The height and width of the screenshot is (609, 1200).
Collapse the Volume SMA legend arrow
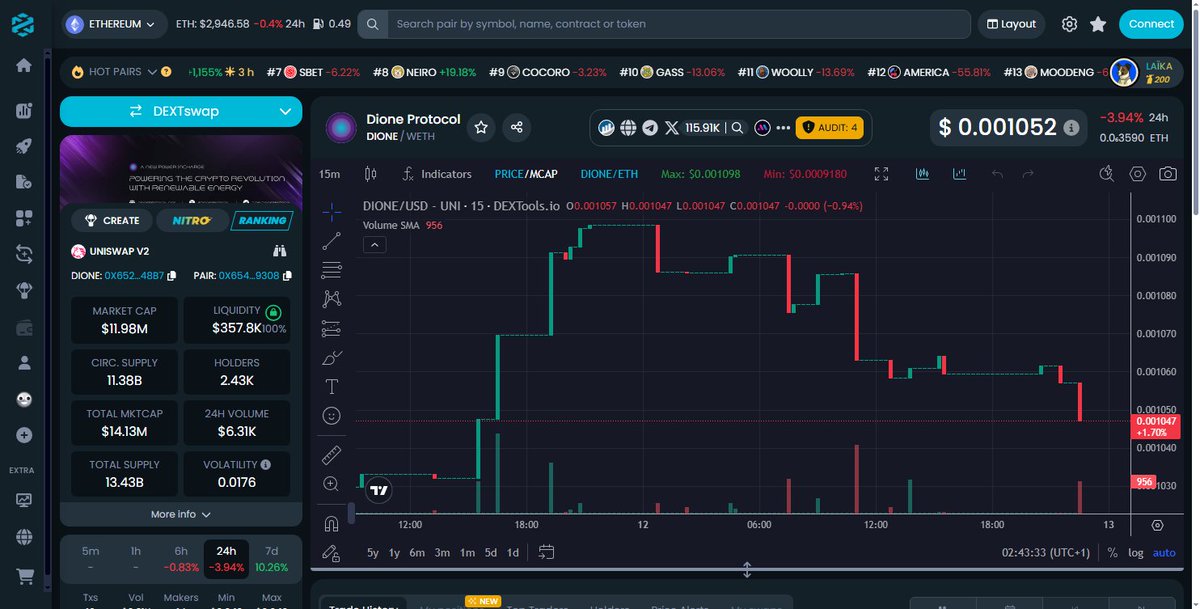click(374, 245)
